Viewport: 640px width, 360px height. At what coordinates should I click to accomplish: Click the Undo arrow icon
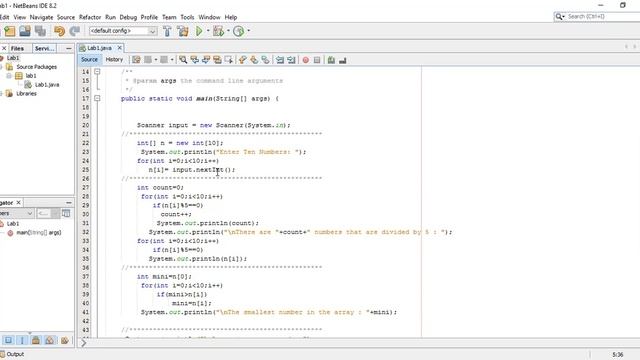(60, 31)
